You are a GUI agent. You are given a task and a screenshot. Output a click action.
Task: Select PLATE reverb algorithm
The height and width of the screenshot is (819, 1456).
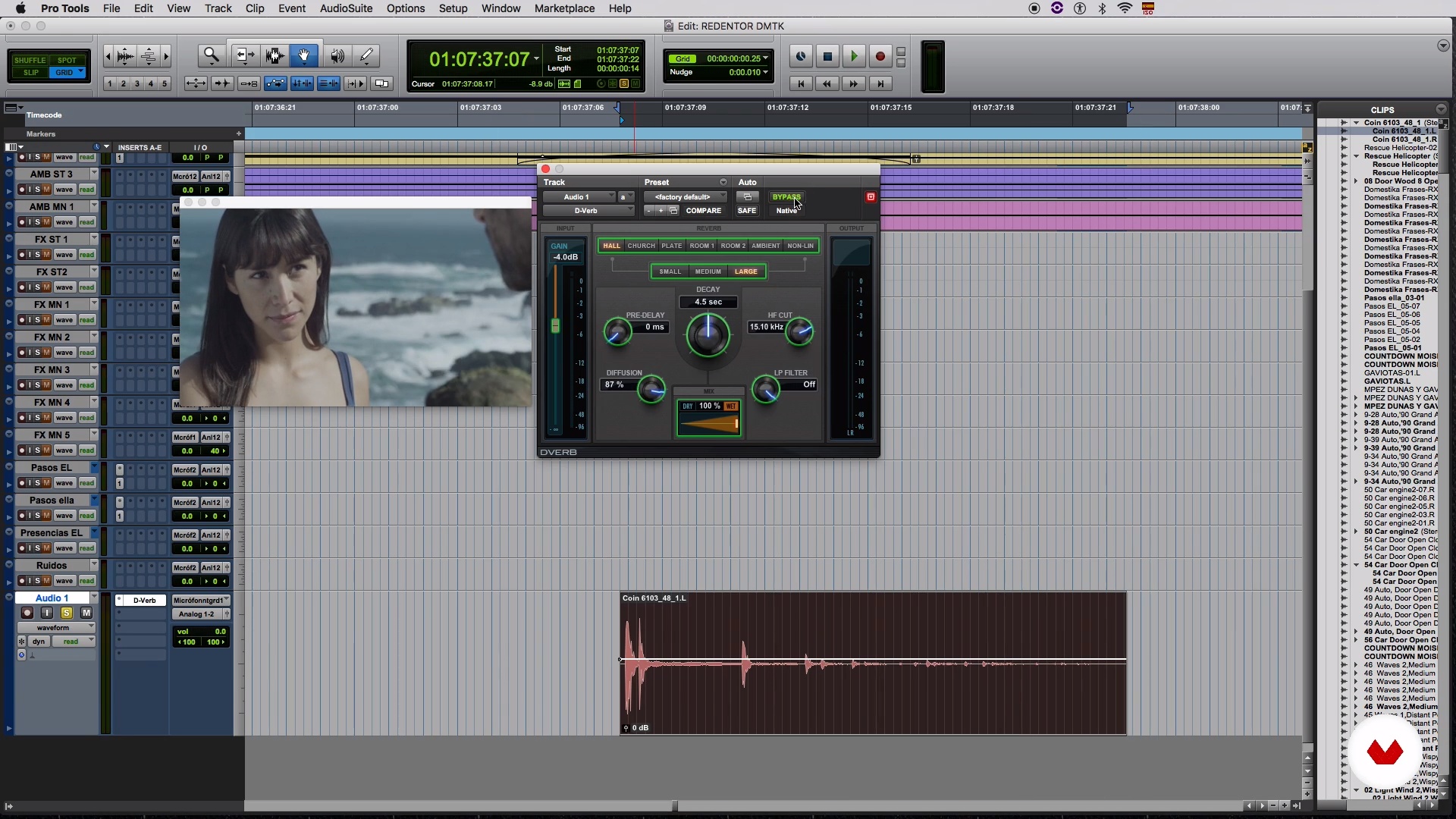(x=672, y=246)
